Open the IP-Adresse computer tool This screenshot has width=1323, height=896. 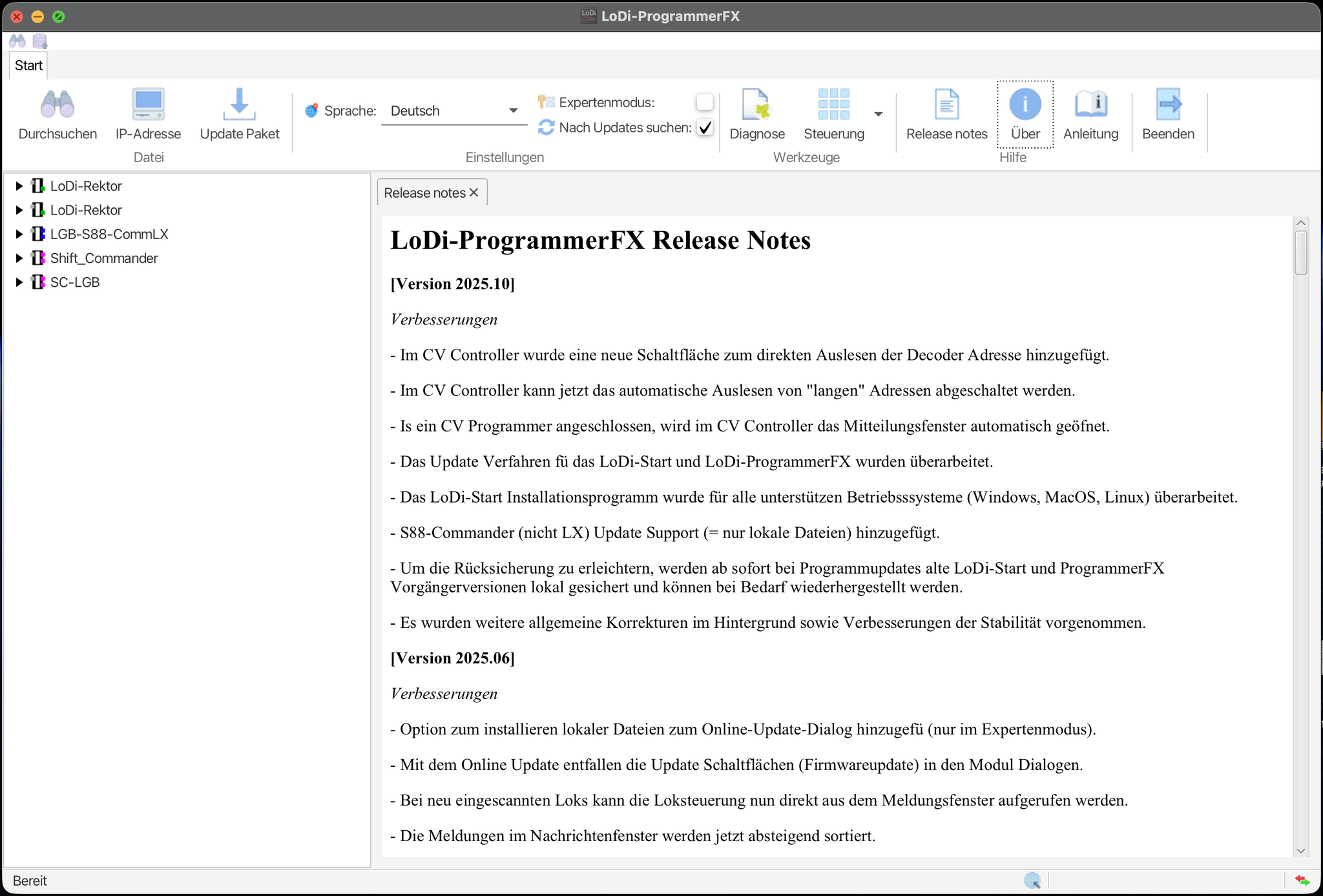click(x=148, y=104)
